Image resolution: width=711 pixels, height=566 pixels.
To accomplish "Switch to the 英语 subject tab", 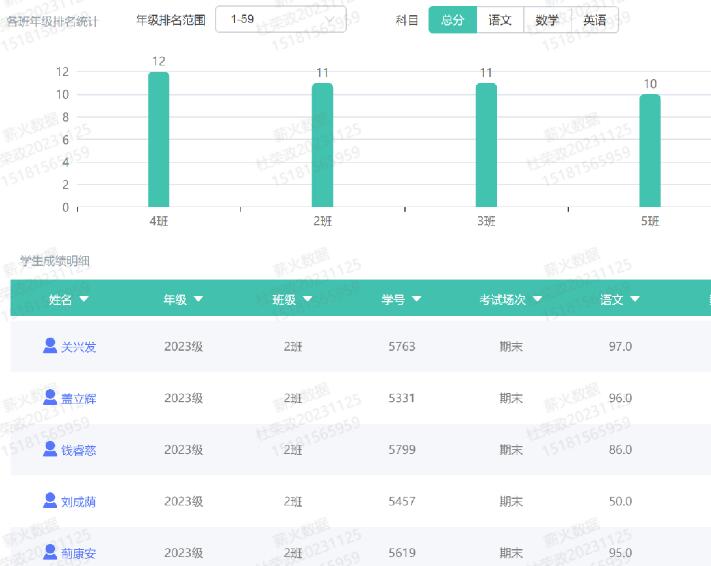I will (x=595, y=20).
